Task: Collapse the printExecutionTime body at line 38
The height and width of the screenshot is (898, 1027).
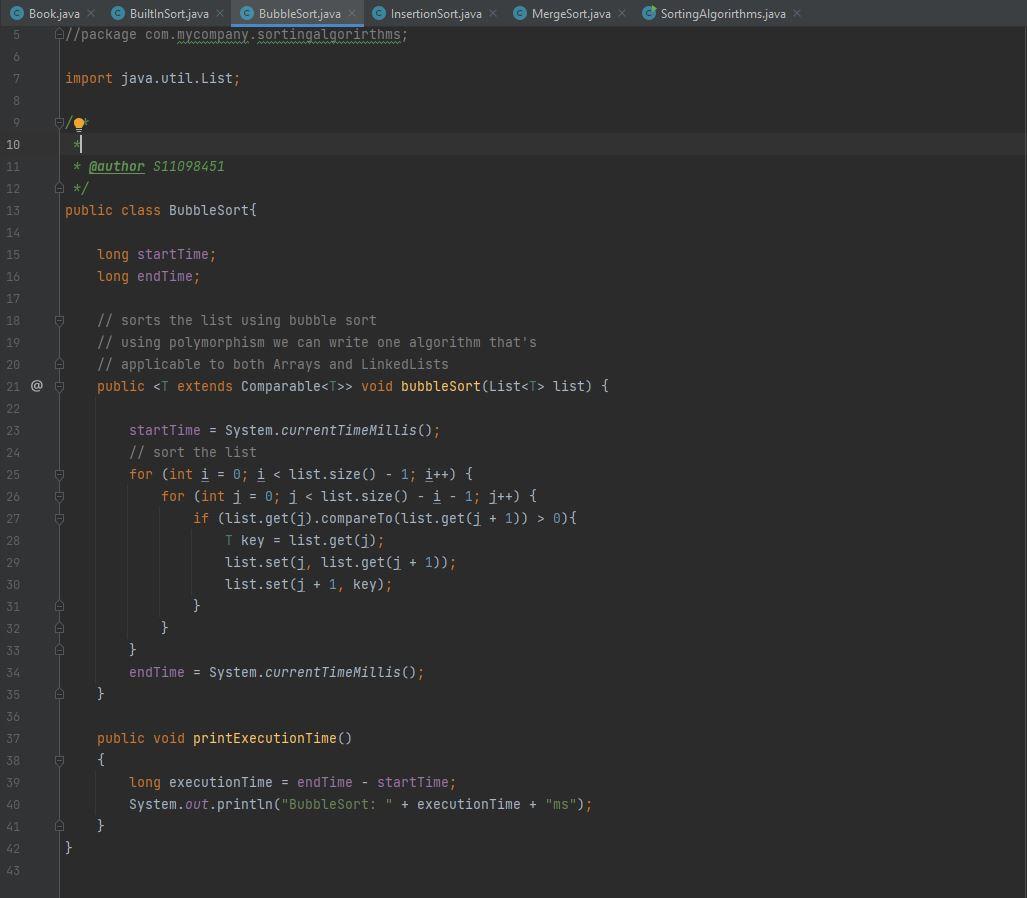Action: pos(60,760)
